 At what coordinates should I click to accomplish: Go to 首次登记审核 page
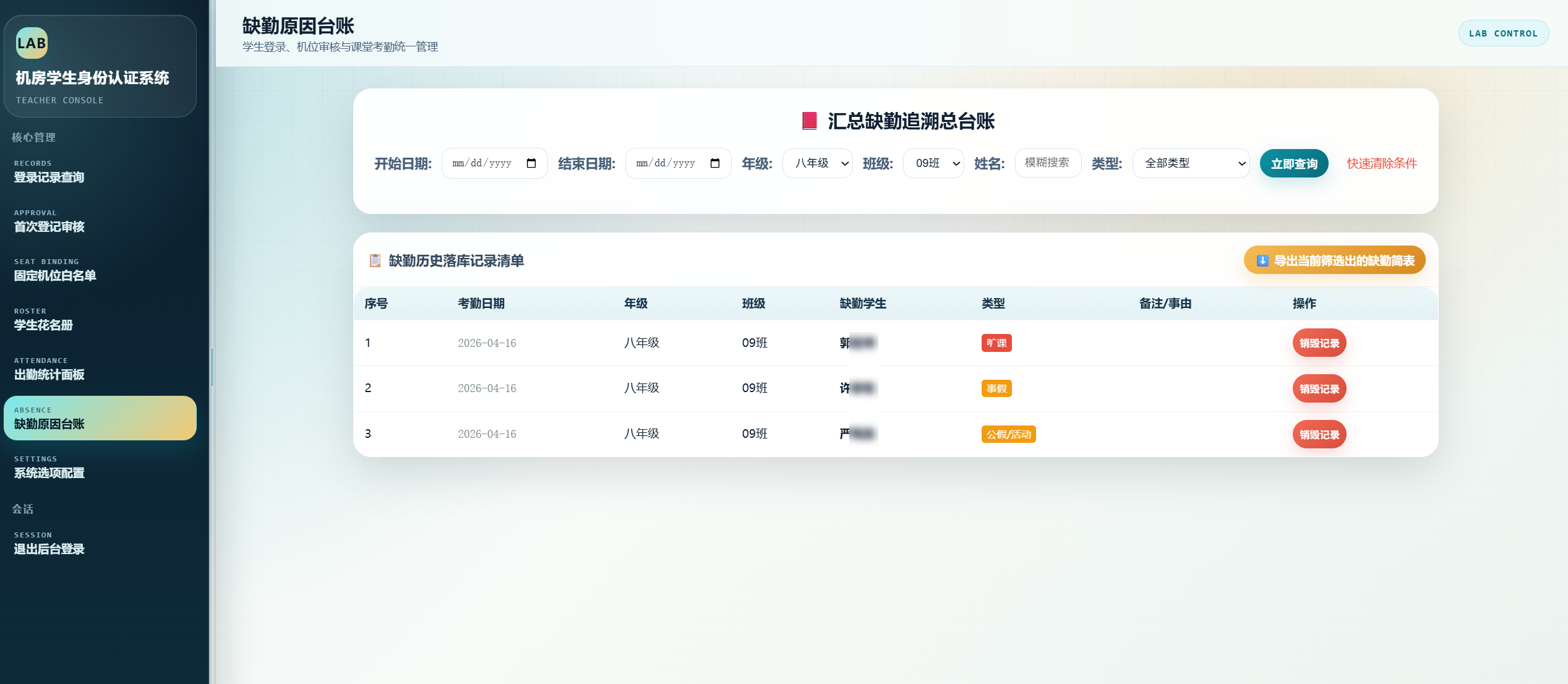click(x=100, y=221)
